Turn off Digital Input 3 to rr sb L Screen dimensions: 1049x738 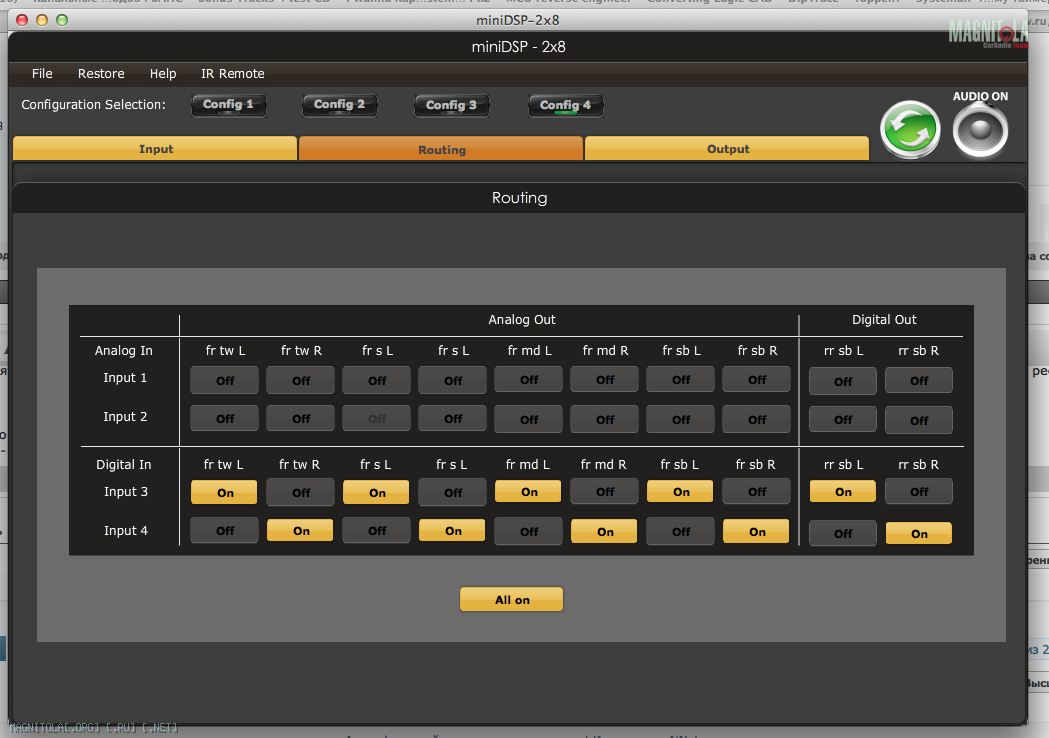click(x=843, y=491)
